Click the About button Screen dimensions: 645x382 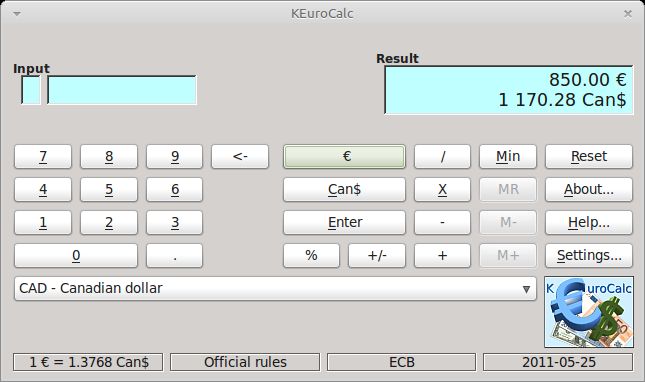click(589, 189)
